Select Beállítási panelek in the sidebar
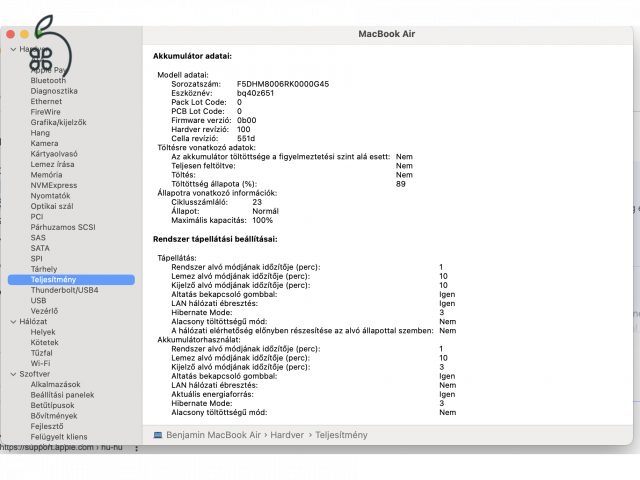The height and width of the screenshot is (480, 640). [62, 395]
